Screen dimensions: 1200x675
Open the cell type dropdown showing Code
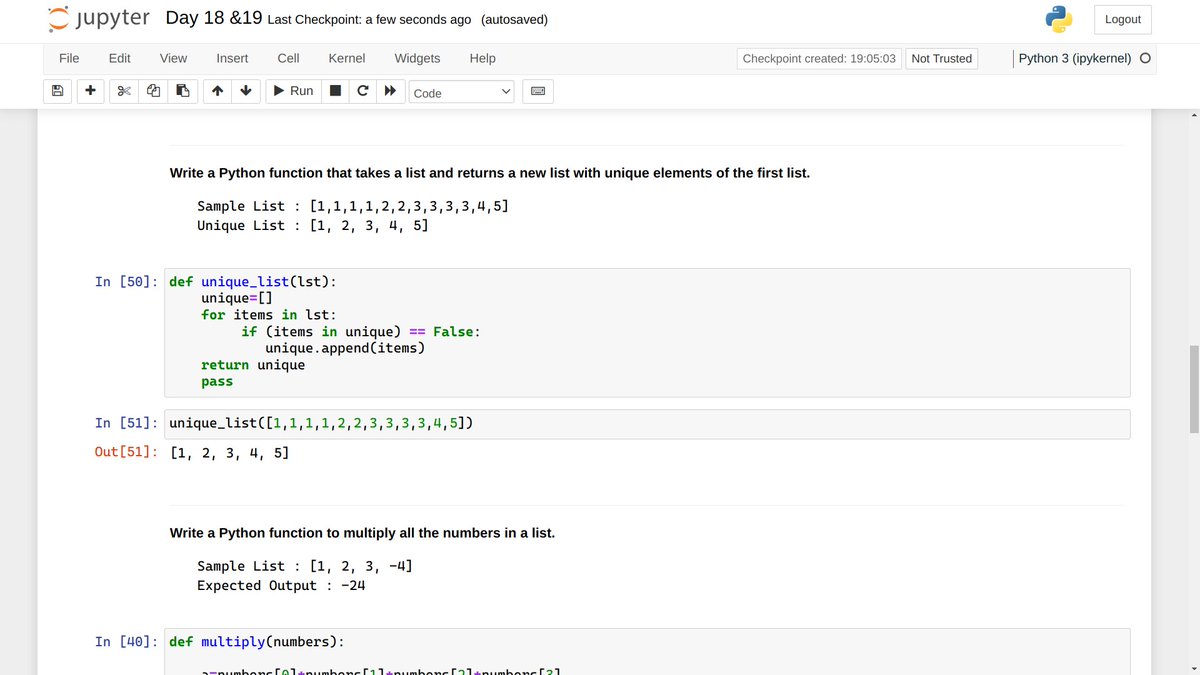(x=461, y=92)
